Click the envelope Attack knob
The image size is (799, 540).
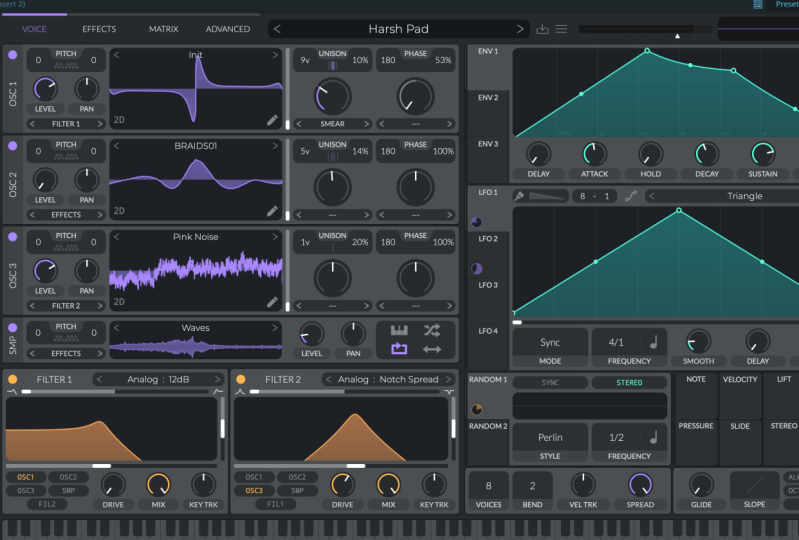594,154
